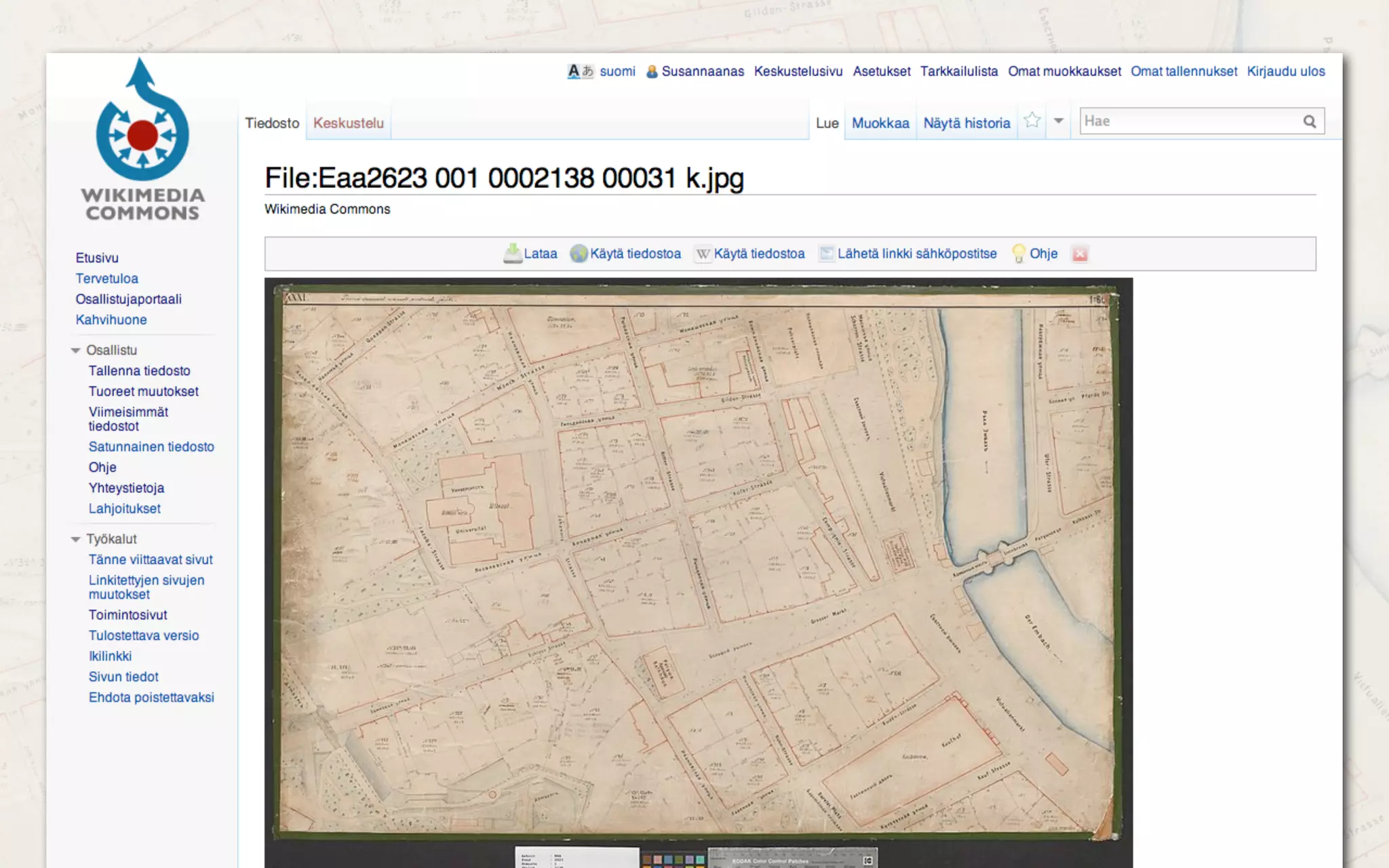Screen dimensions: 1389x868
Task: Toggle the watchlist star
Action: point(1032,121)
